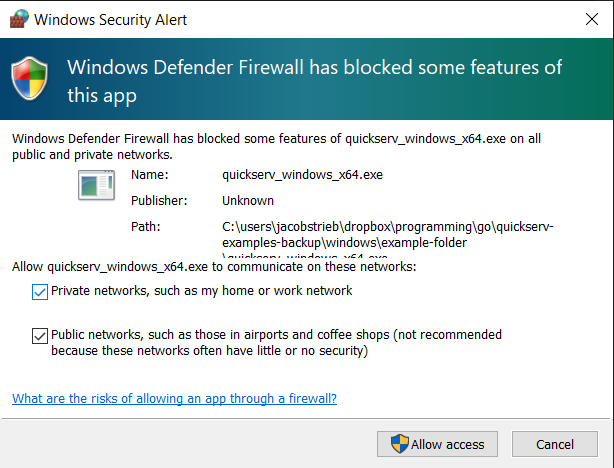The width and height of the screenshot is (614, 468).
Task: Close the Windows Security Alert dialog
Action: tap(590, 19)
